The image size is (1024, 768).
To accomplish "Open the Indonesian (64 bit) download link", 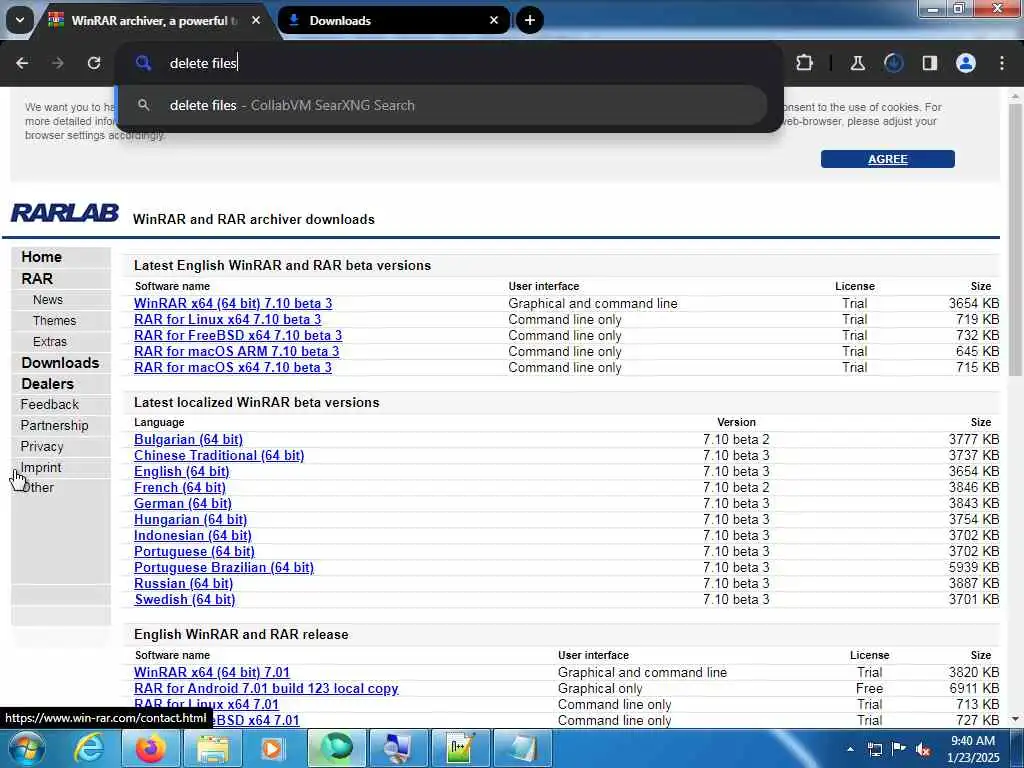I will [193, 536].
